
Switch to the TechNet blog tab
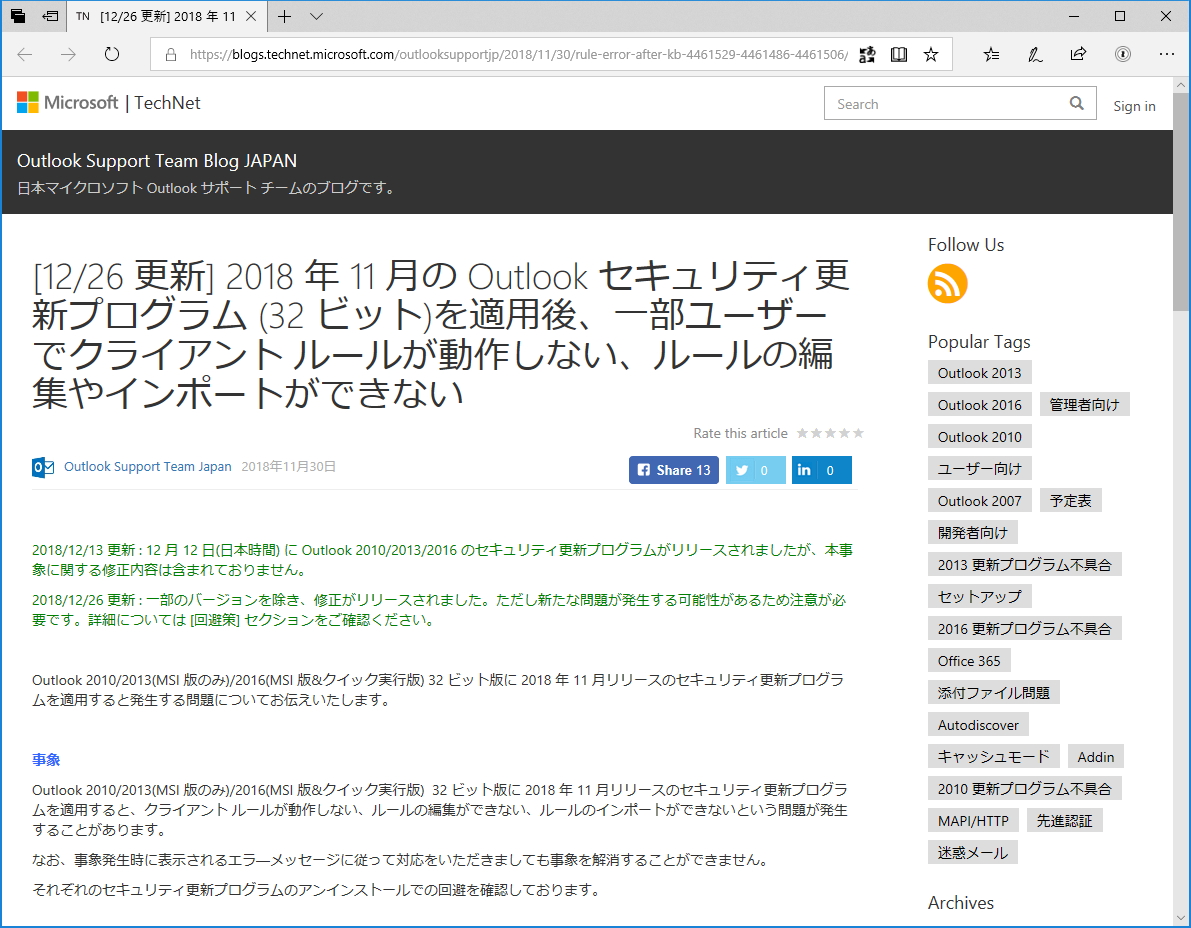click(155, 17)
